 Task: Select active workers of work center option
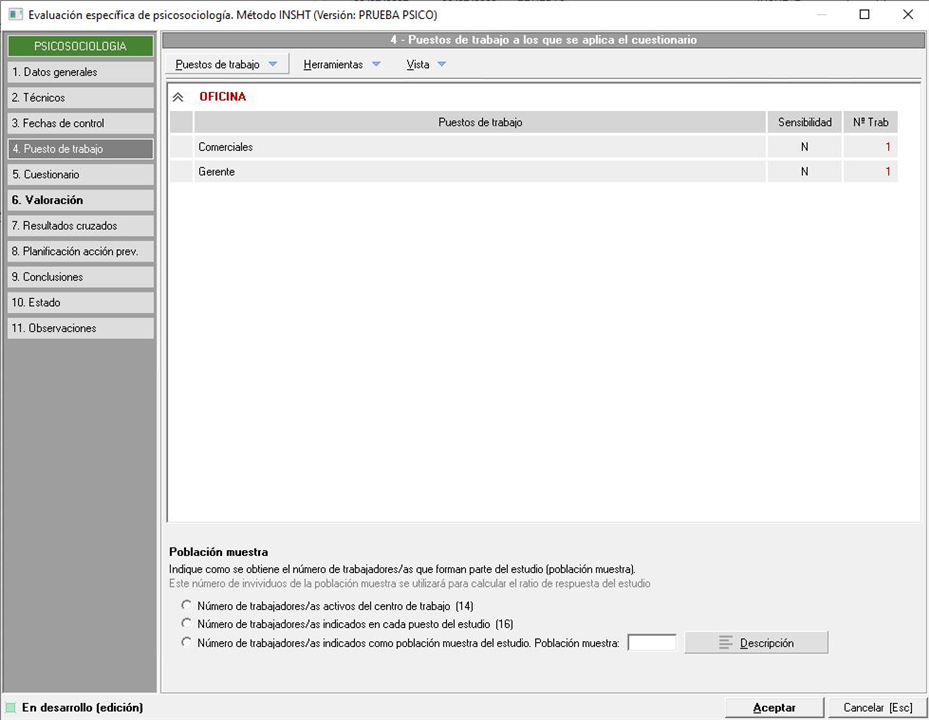(x=186, y=605)
